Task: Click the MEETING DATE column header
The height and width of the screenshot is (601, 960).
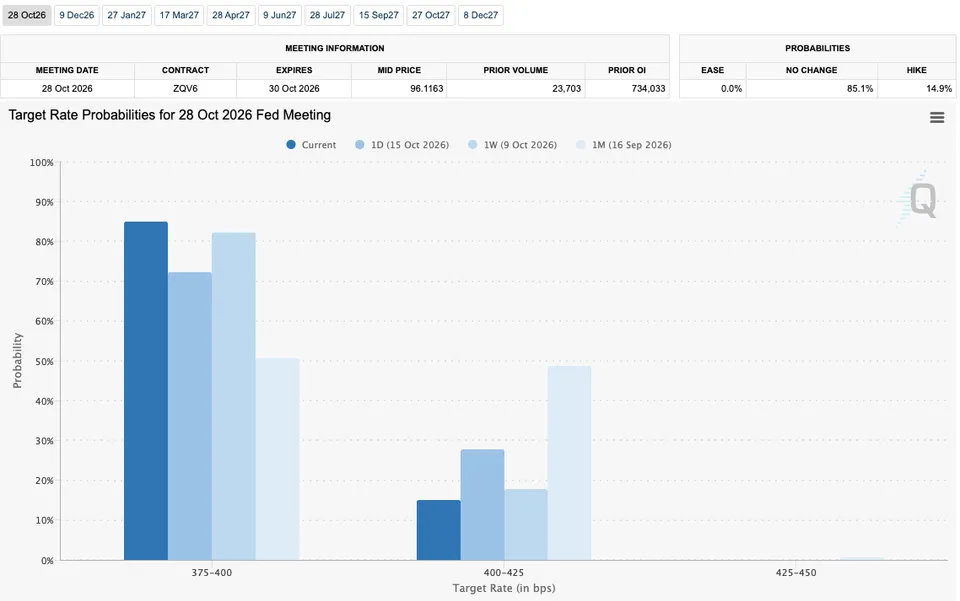Action: click(x=67, y=70)
